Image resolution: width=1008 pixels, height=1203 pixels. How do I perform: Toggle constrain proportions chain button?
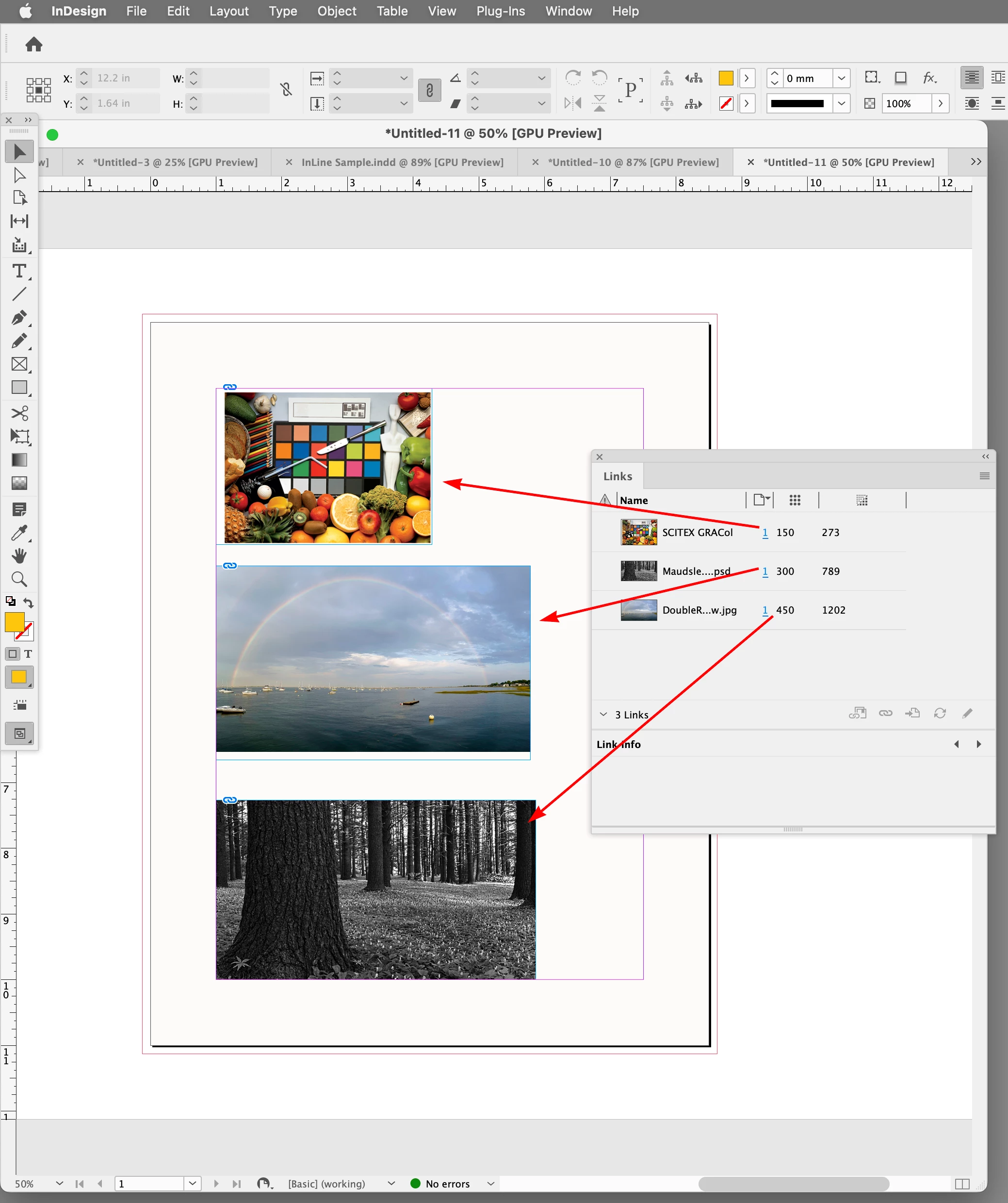click(286, 89)
